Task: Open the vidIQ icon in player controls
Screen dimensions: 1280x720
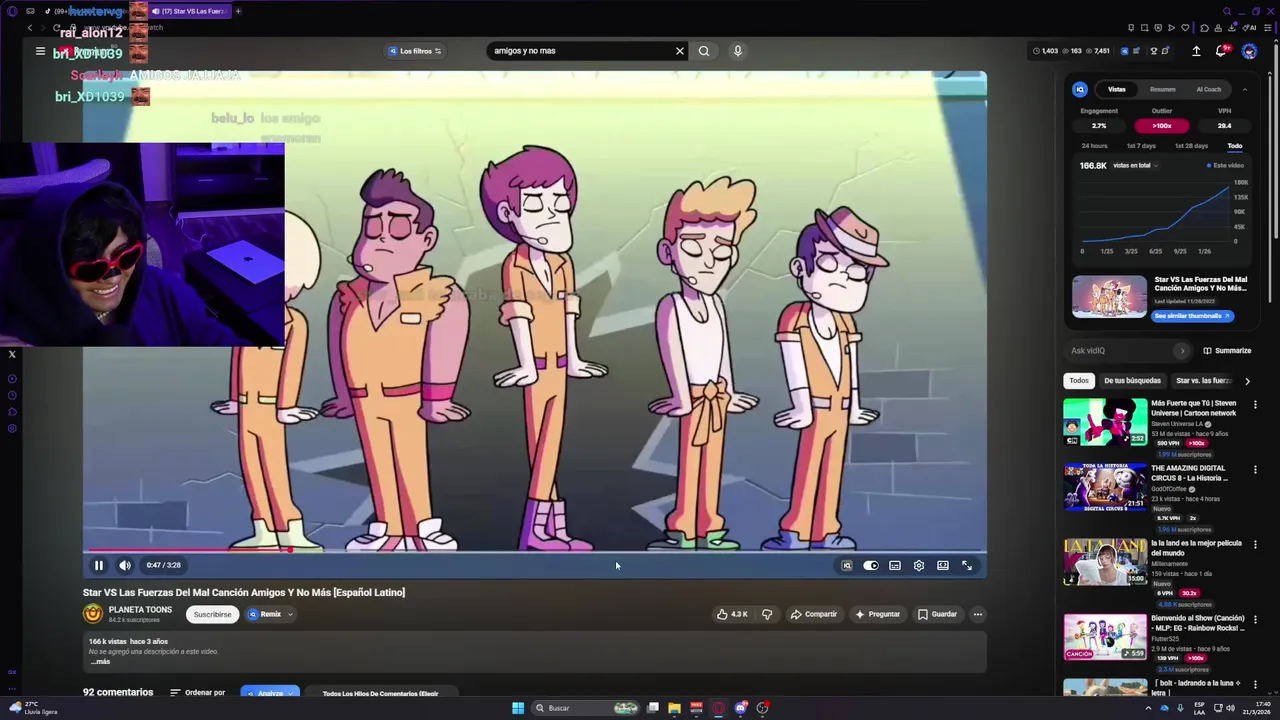Action: pos(846,565)
